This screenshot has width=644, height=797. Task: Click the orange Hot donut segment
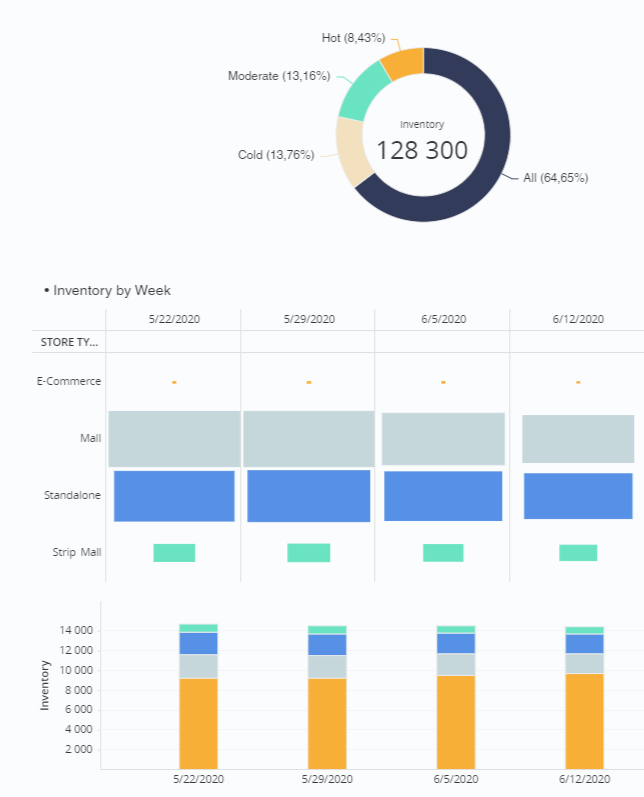click(x=404, y=64)
